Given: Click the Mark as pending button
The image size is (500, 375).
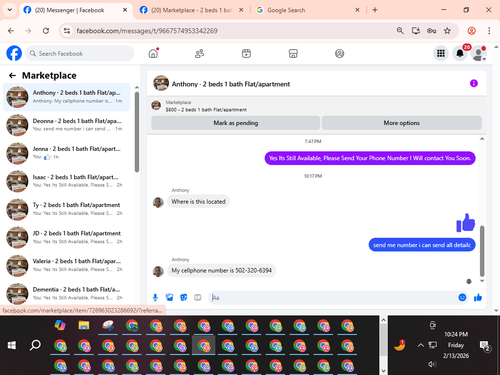Looking at the screenshot, I should (x=236, y=123).
